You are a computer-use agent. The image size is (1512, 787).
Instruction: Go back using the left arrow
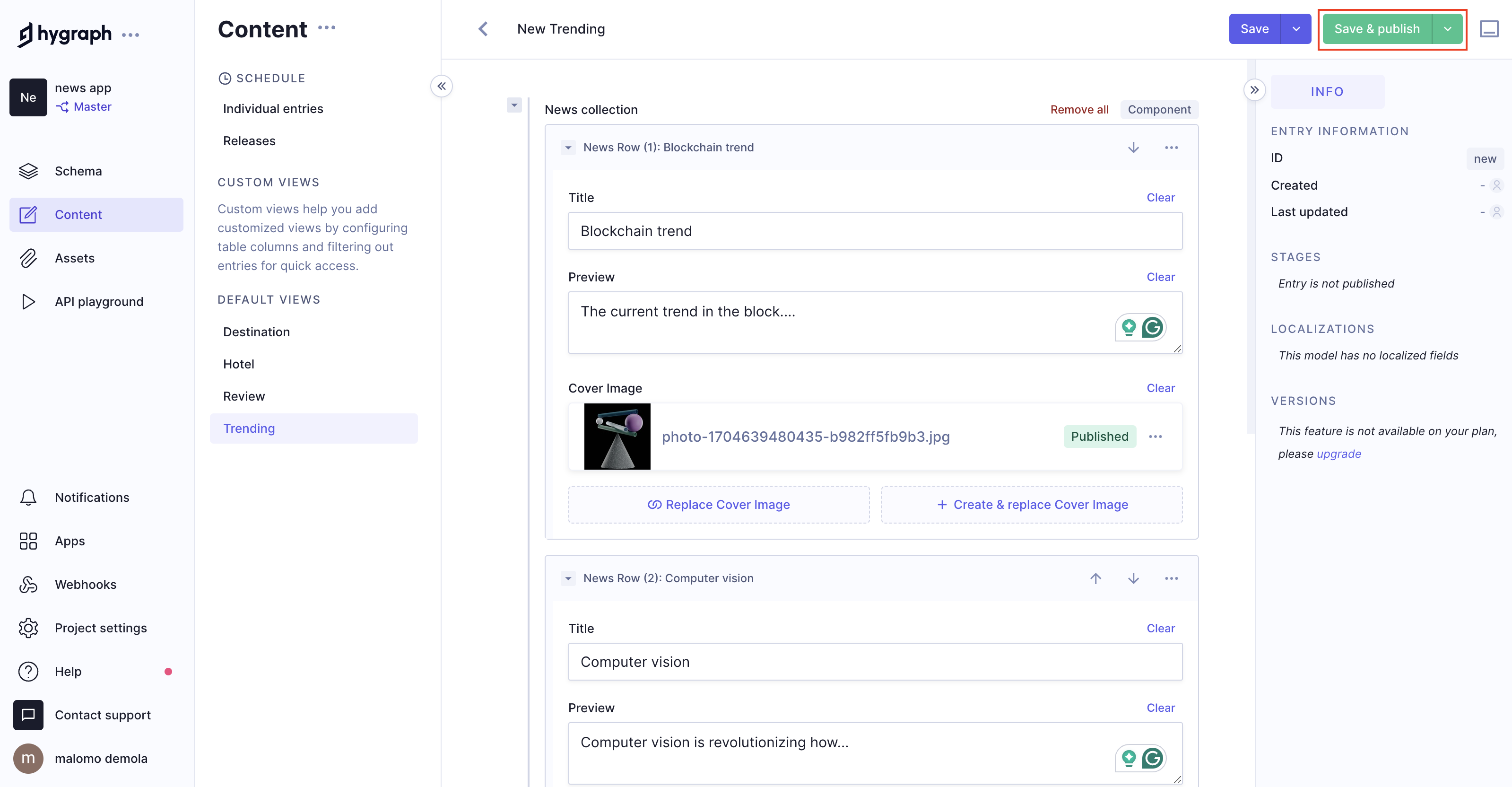[x=483, y=29]
